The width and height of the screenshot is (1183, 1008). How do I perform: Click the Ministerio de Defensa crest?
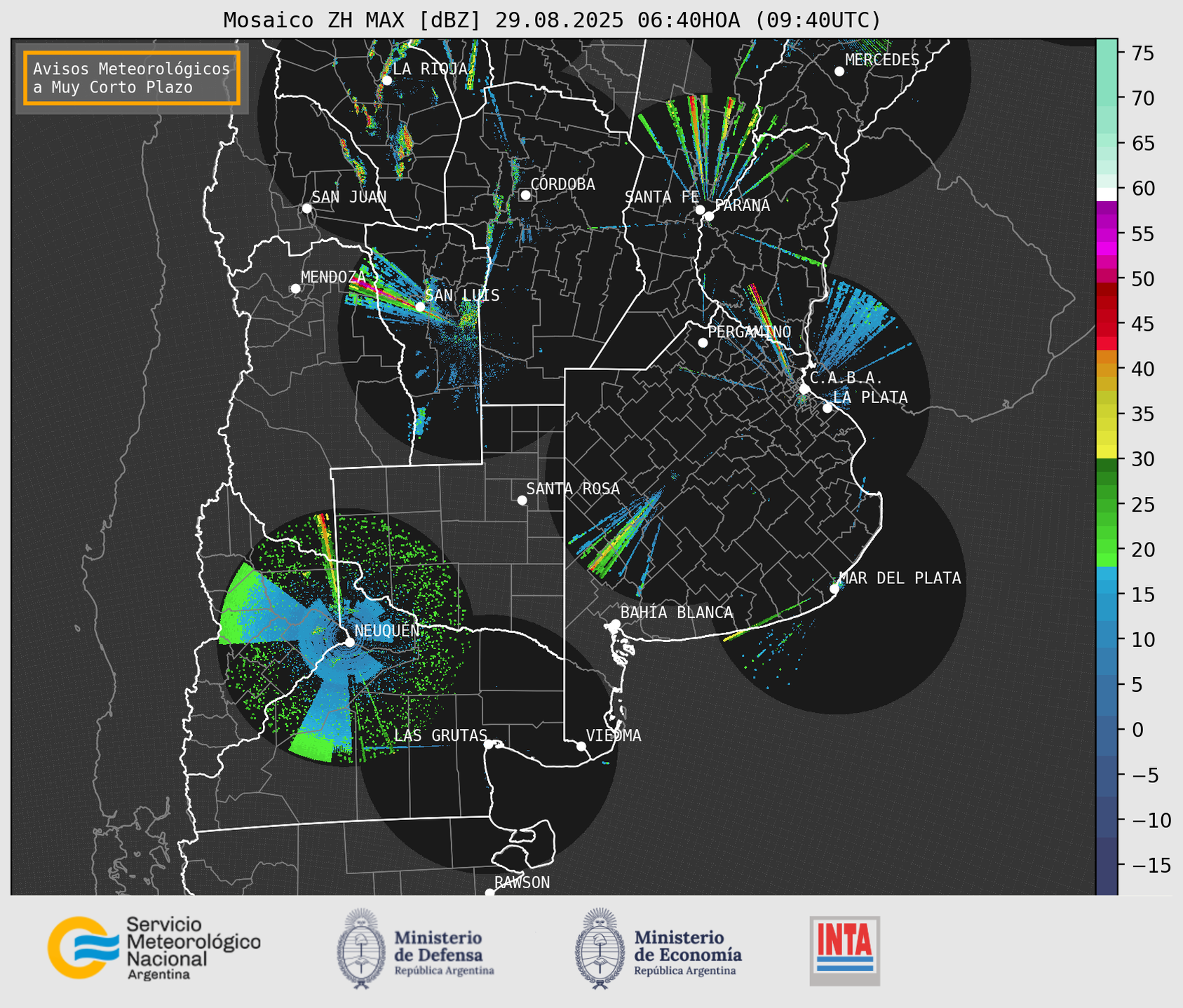[361, 948]
